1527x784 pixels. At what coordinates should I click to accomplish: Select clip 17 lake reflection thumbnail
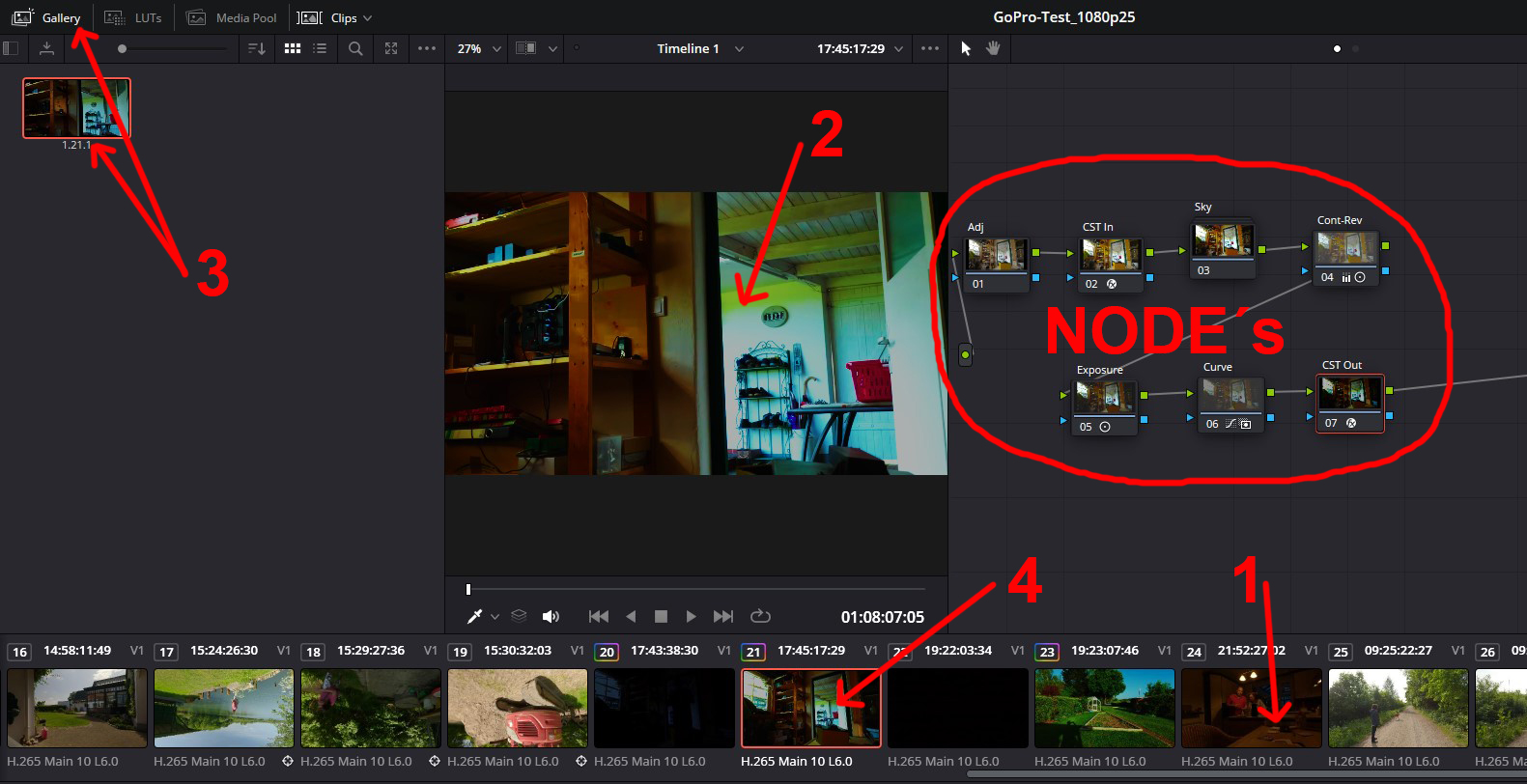(224, 708)
